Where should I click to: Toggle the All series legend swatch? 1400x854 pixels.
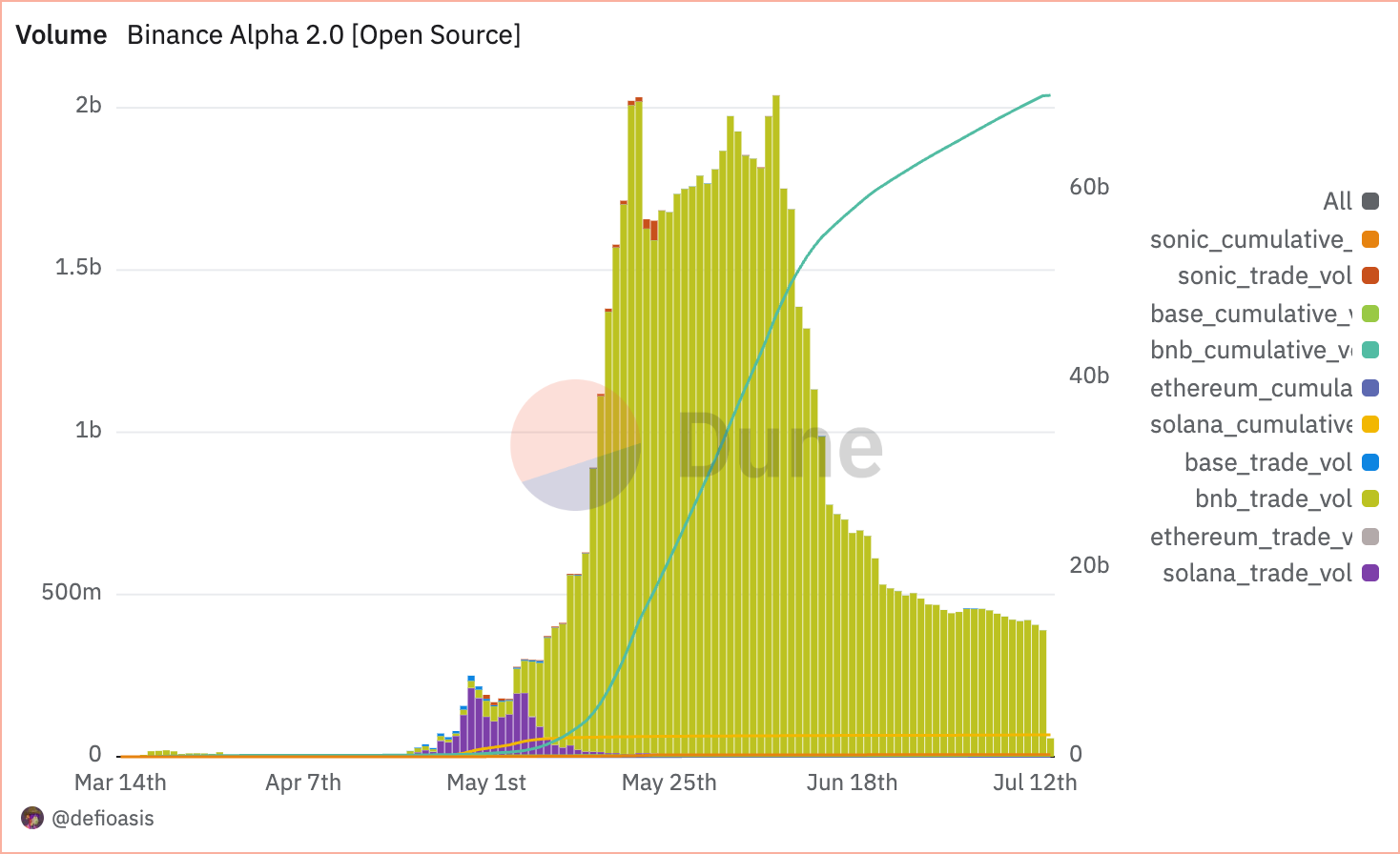[x=1370, y=201]
